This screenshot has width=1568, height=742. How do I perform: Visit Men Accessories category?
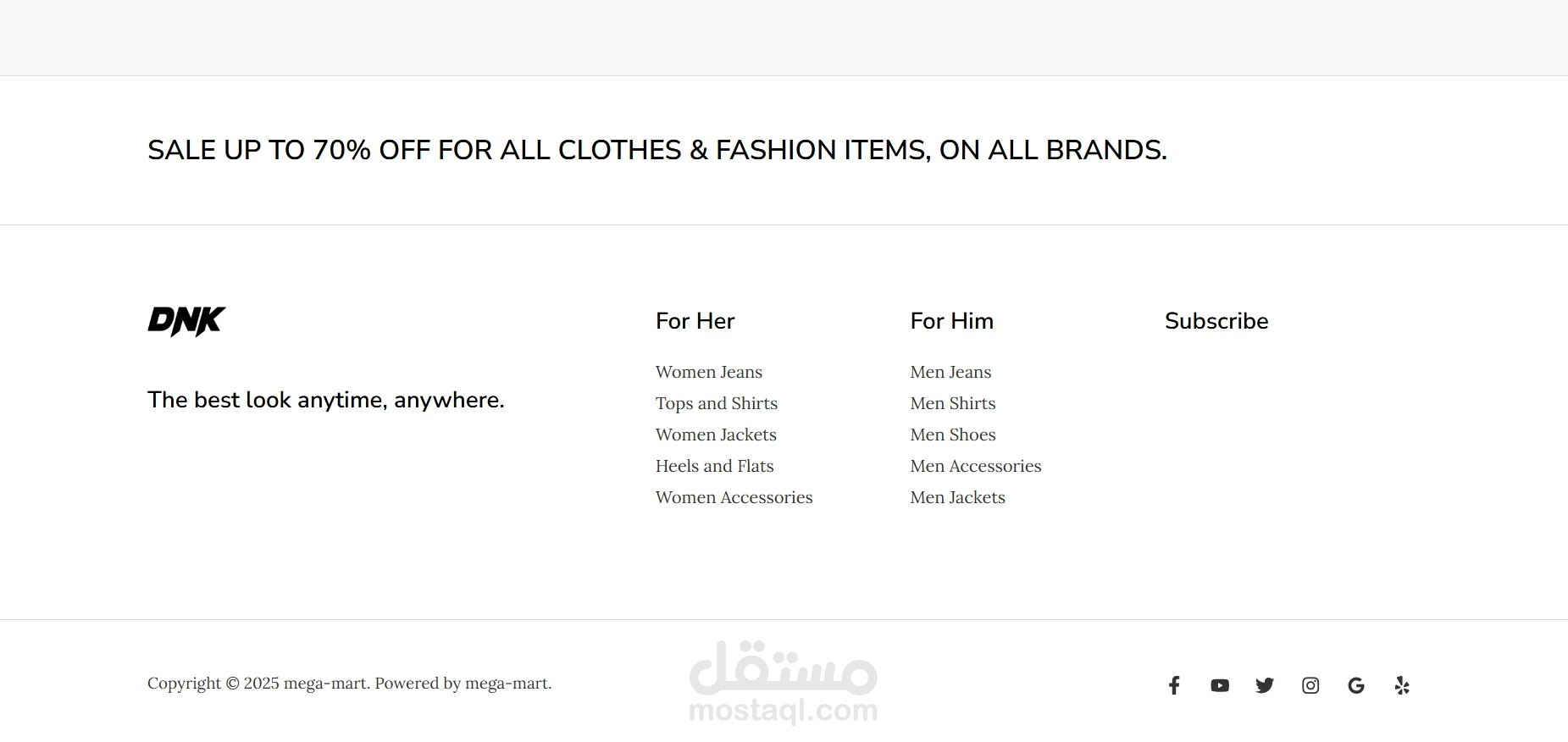[x=976, y=466]
